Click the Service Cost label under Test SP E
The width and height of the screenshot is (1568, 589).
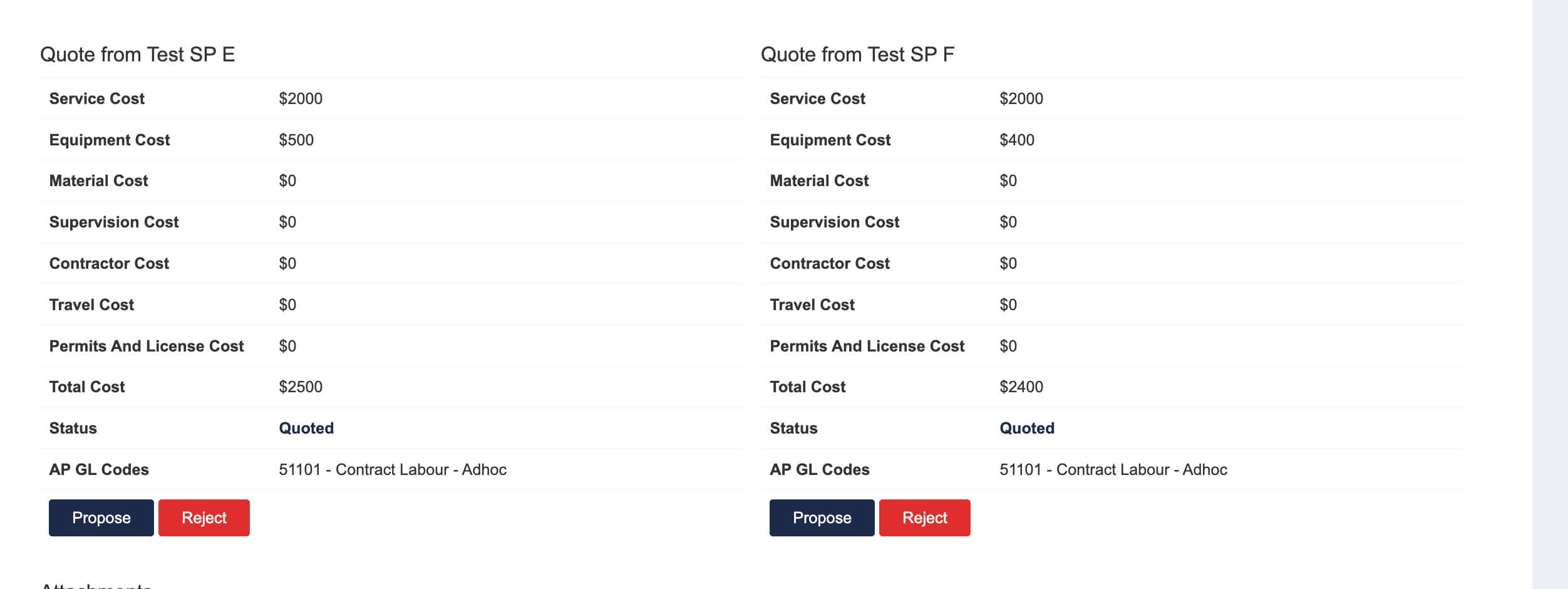(x=97, y=98)
